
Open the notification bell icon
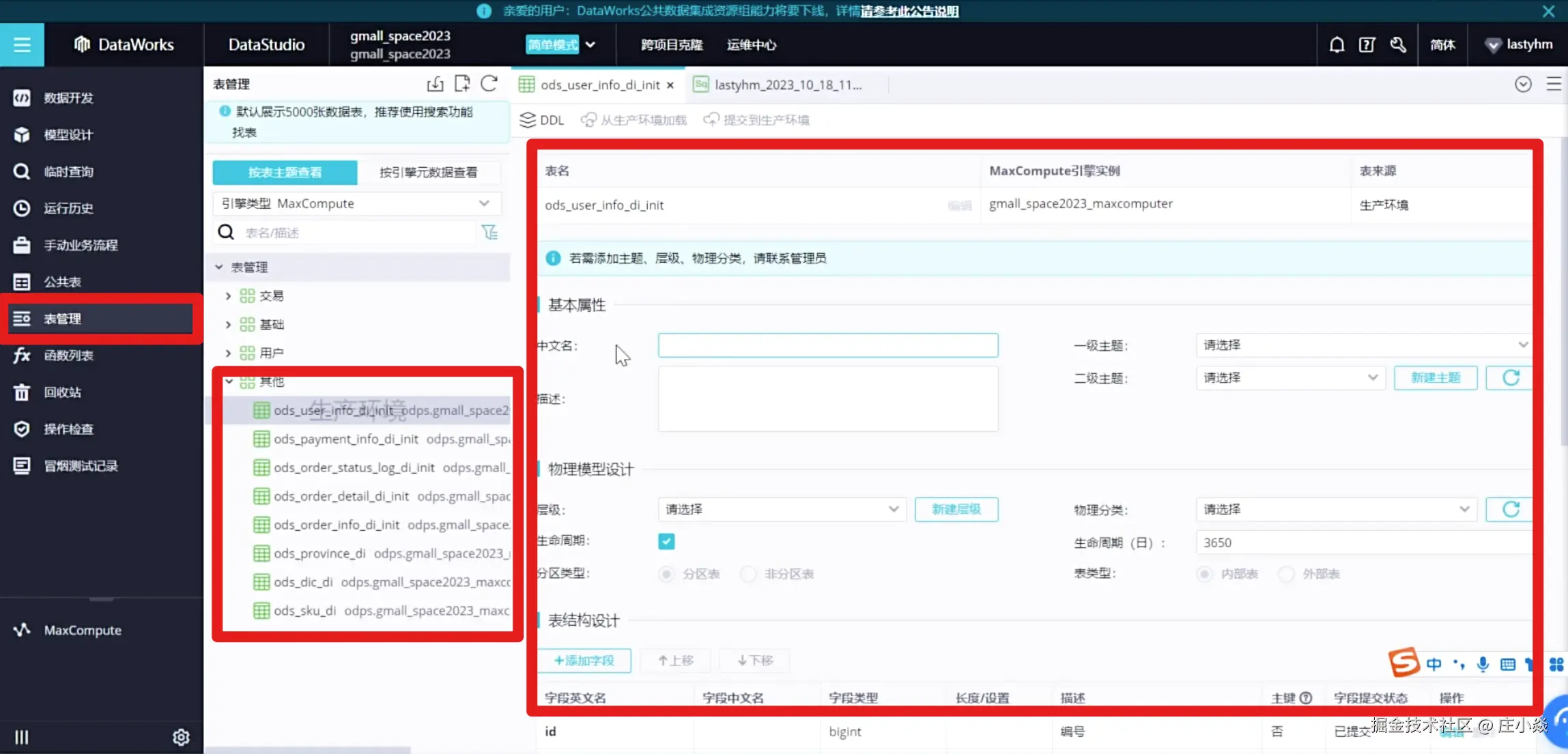pyautogui.click(x=1337, y=44)
